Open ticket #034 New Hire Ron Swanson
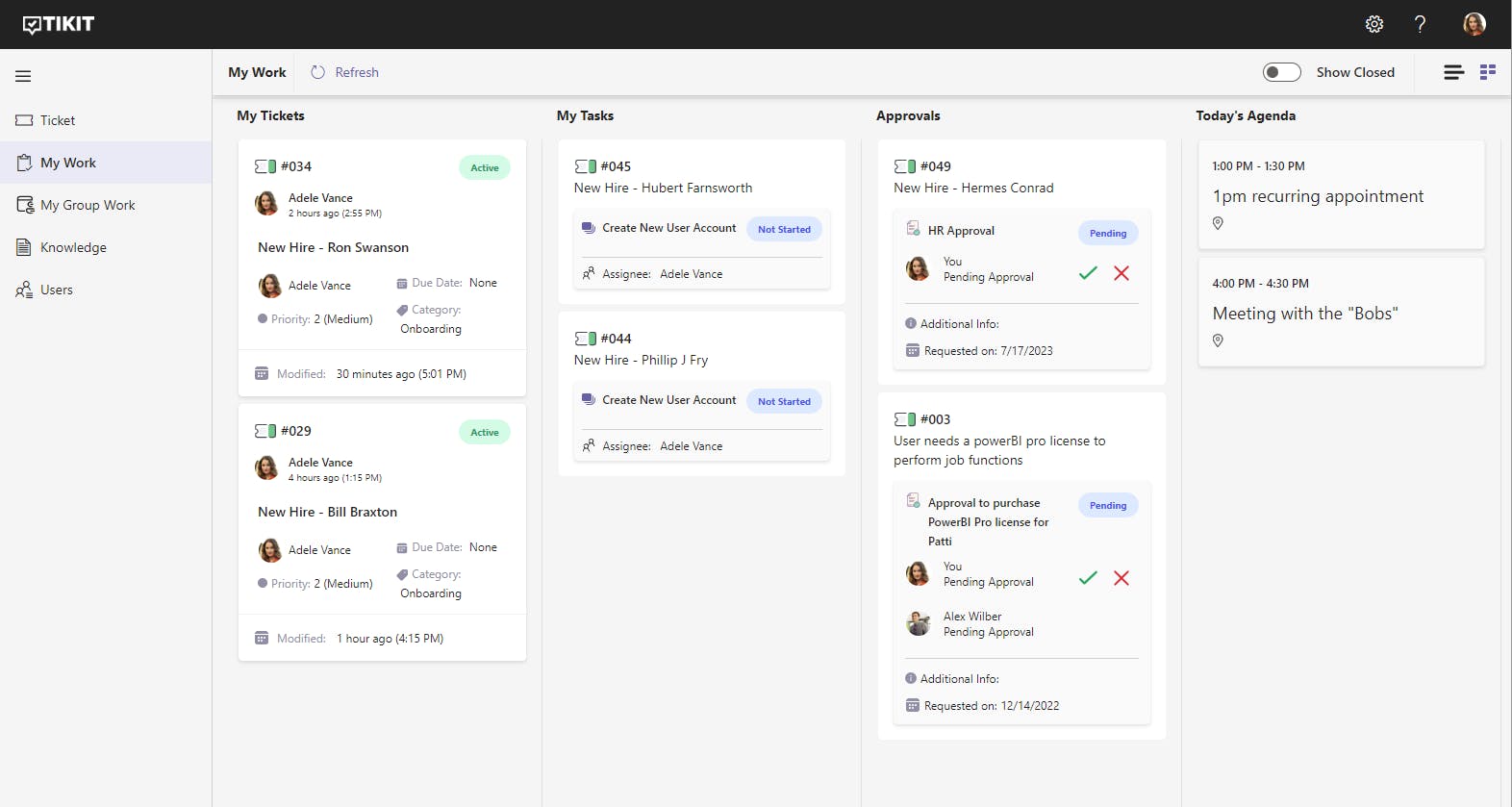The height and width of the screenshot is (807, 1512). pyautogui.click(x=382, y=268)
